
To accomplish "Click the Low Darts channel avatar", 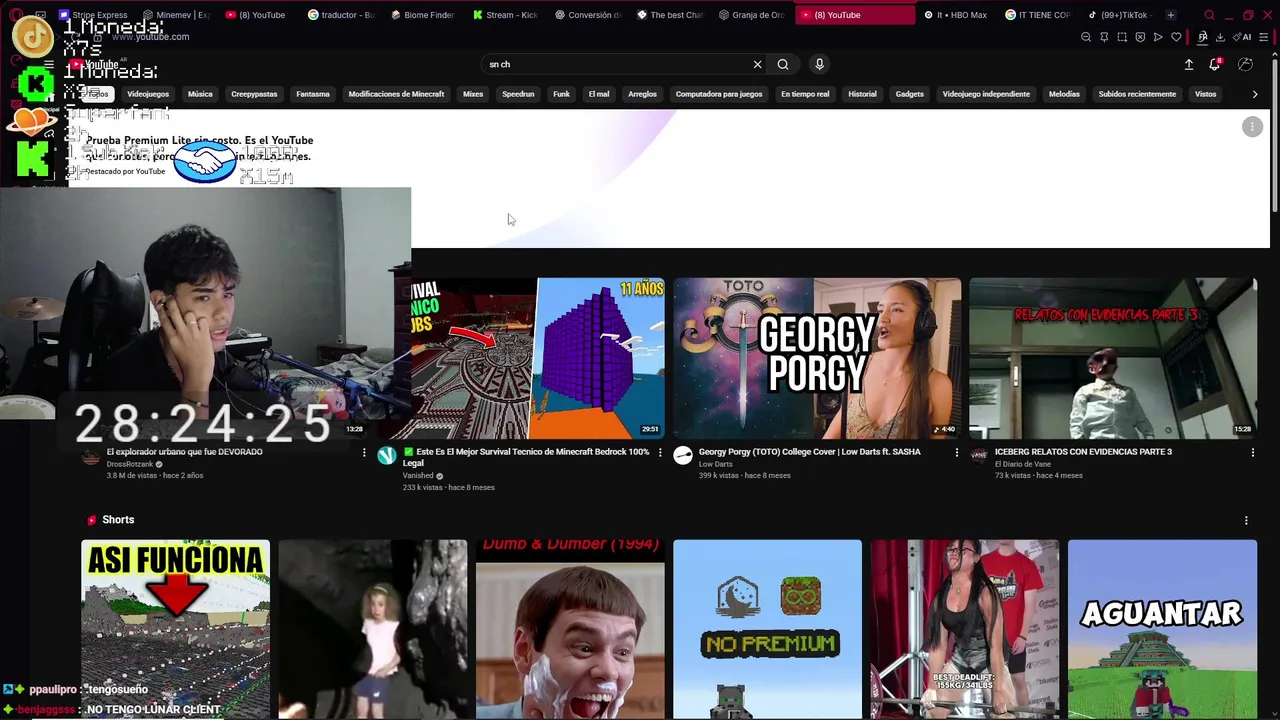I will click(x=683, y=456).
